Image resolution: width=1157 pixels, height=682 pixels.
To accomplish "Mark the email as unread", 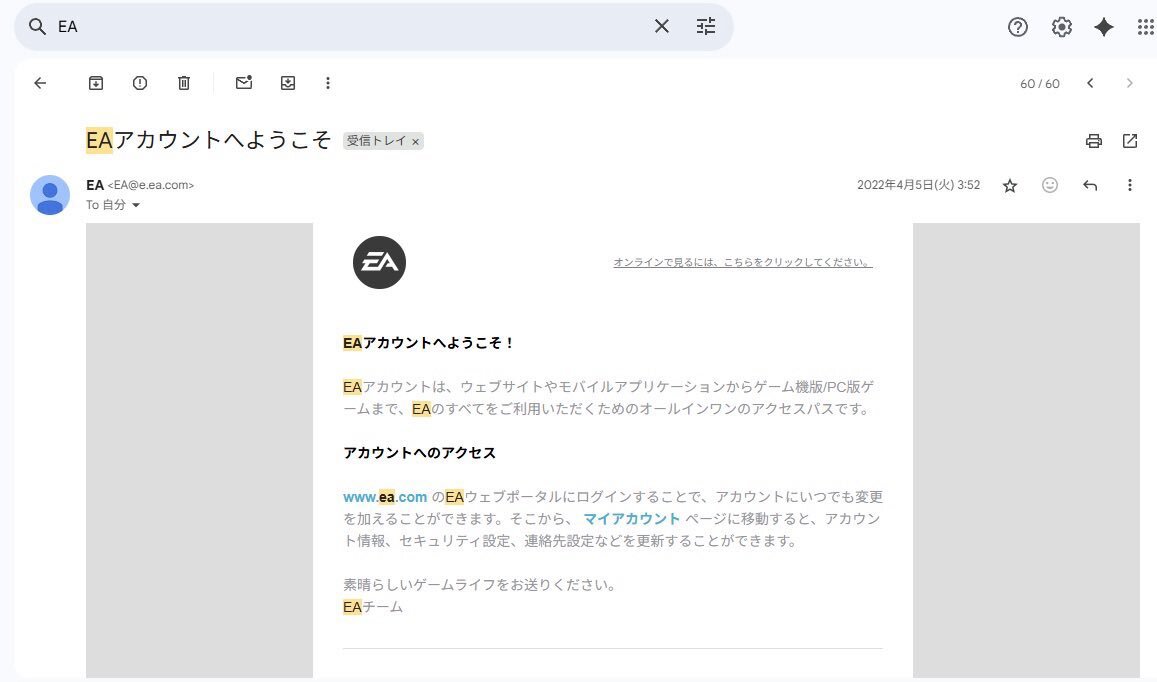I will (244, 83).
